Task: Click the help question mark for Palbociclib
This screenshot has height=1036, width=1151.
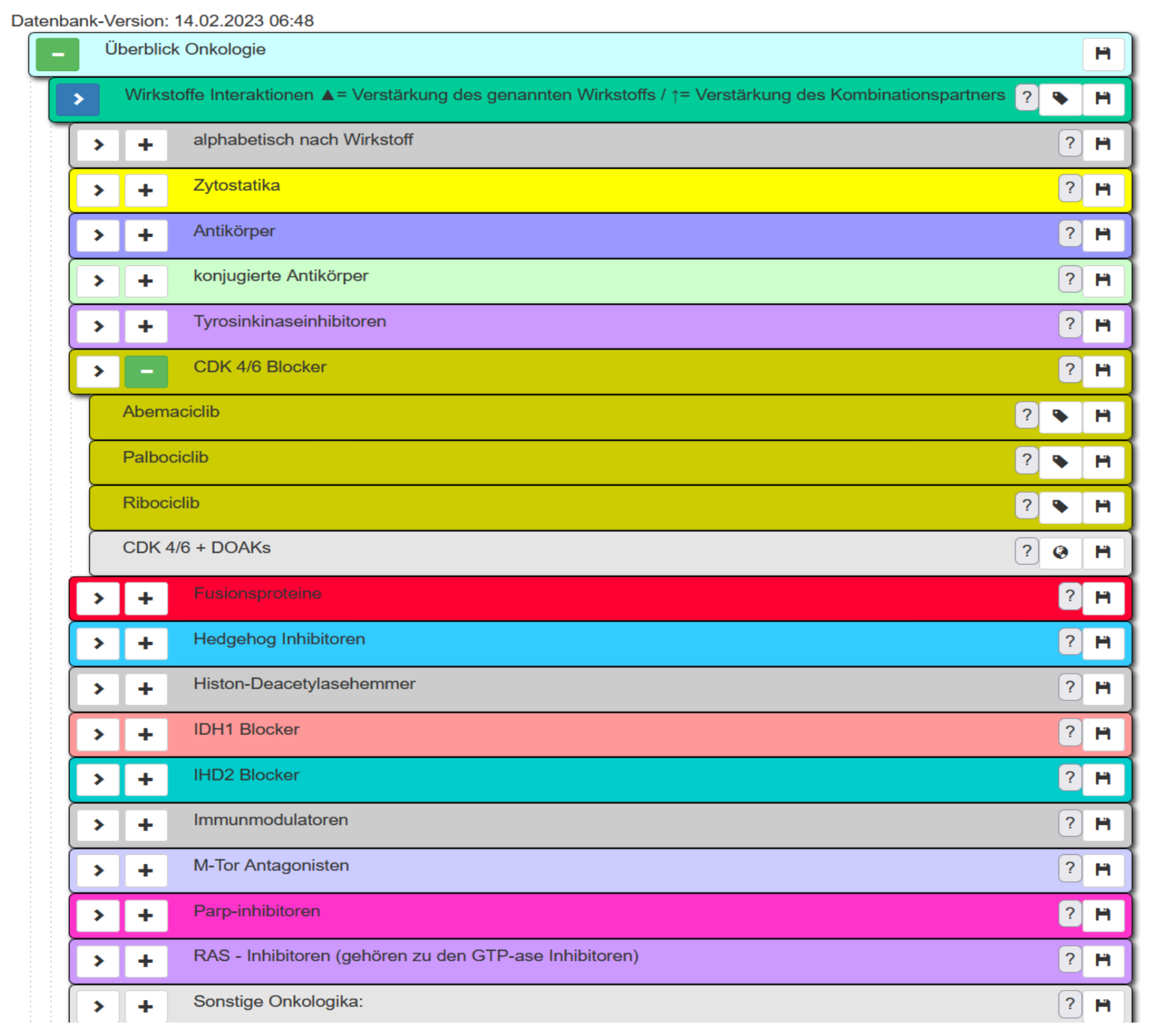Action: [x=1026, y=460]
